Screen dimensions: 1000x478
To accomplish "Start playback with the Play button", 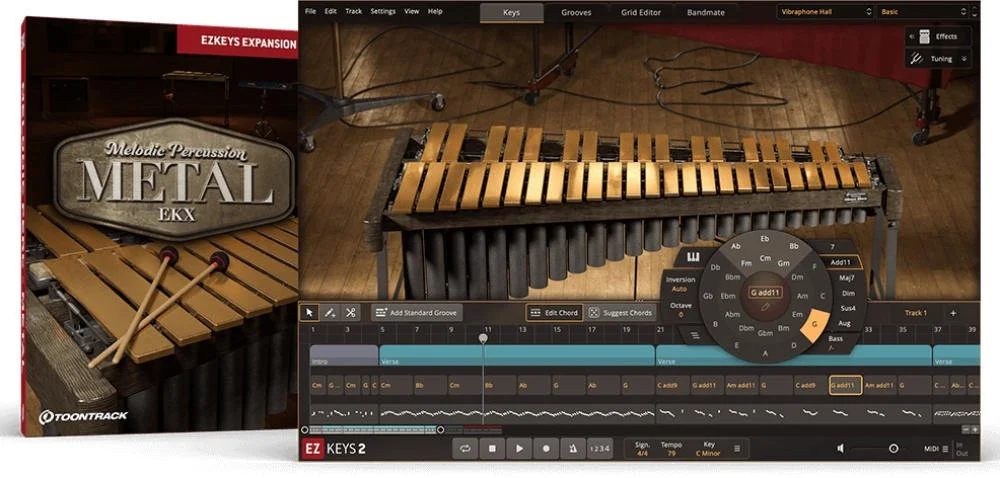I will point(519,448).
